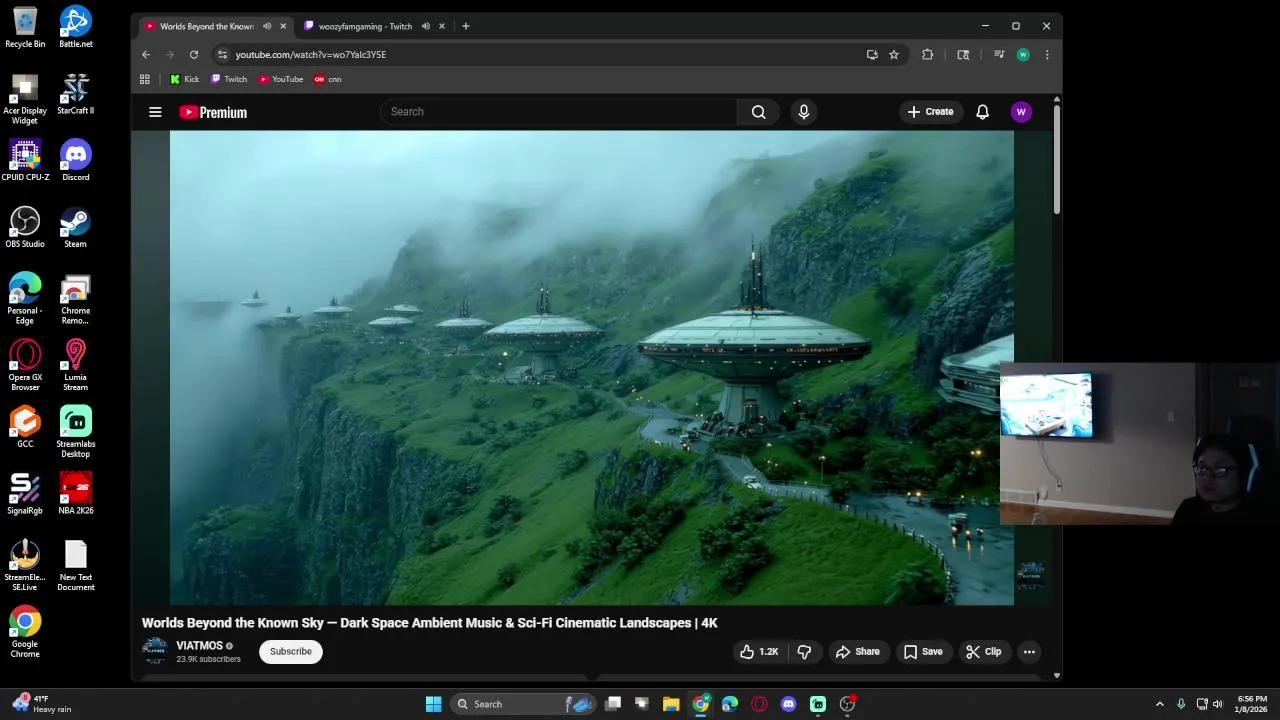Screen dimensions: 1280x720
Task: Mute the YouTube tab audio icon
Action: tap(267, 26)
